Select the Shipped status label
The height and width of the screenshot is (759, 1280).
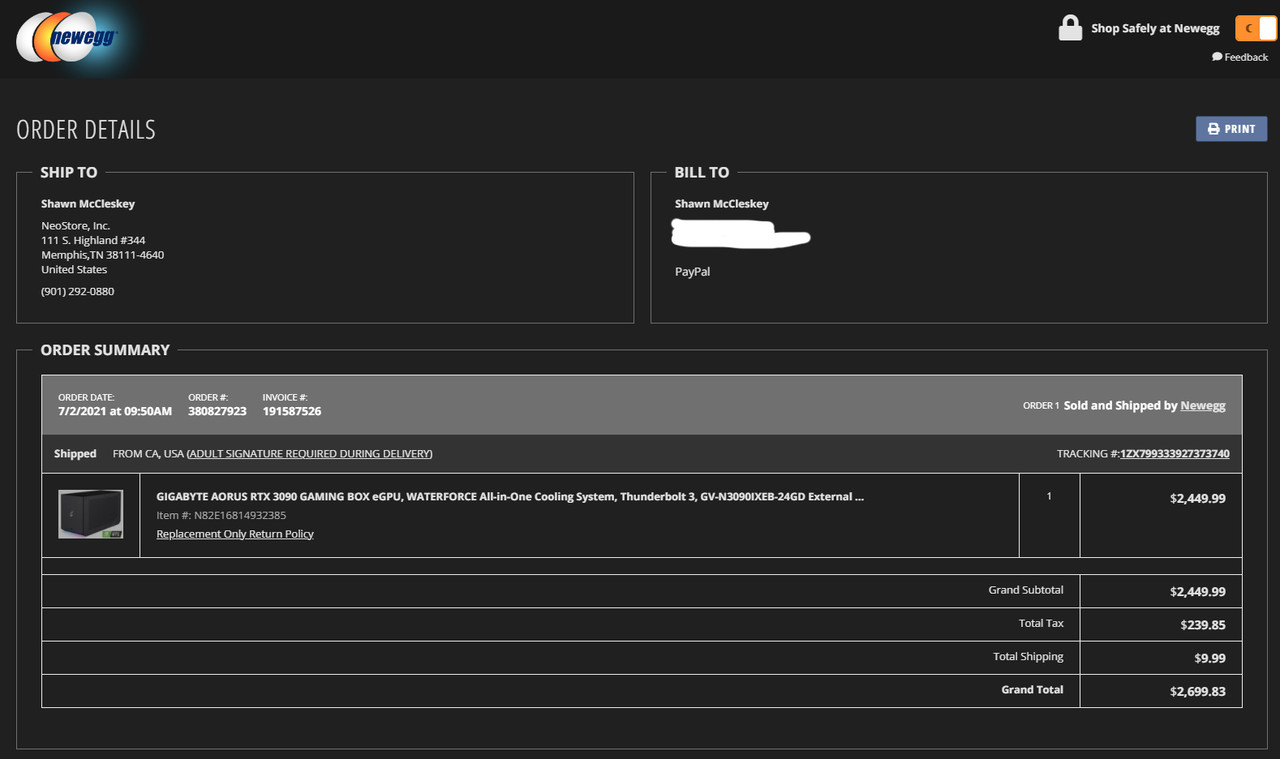75,454
